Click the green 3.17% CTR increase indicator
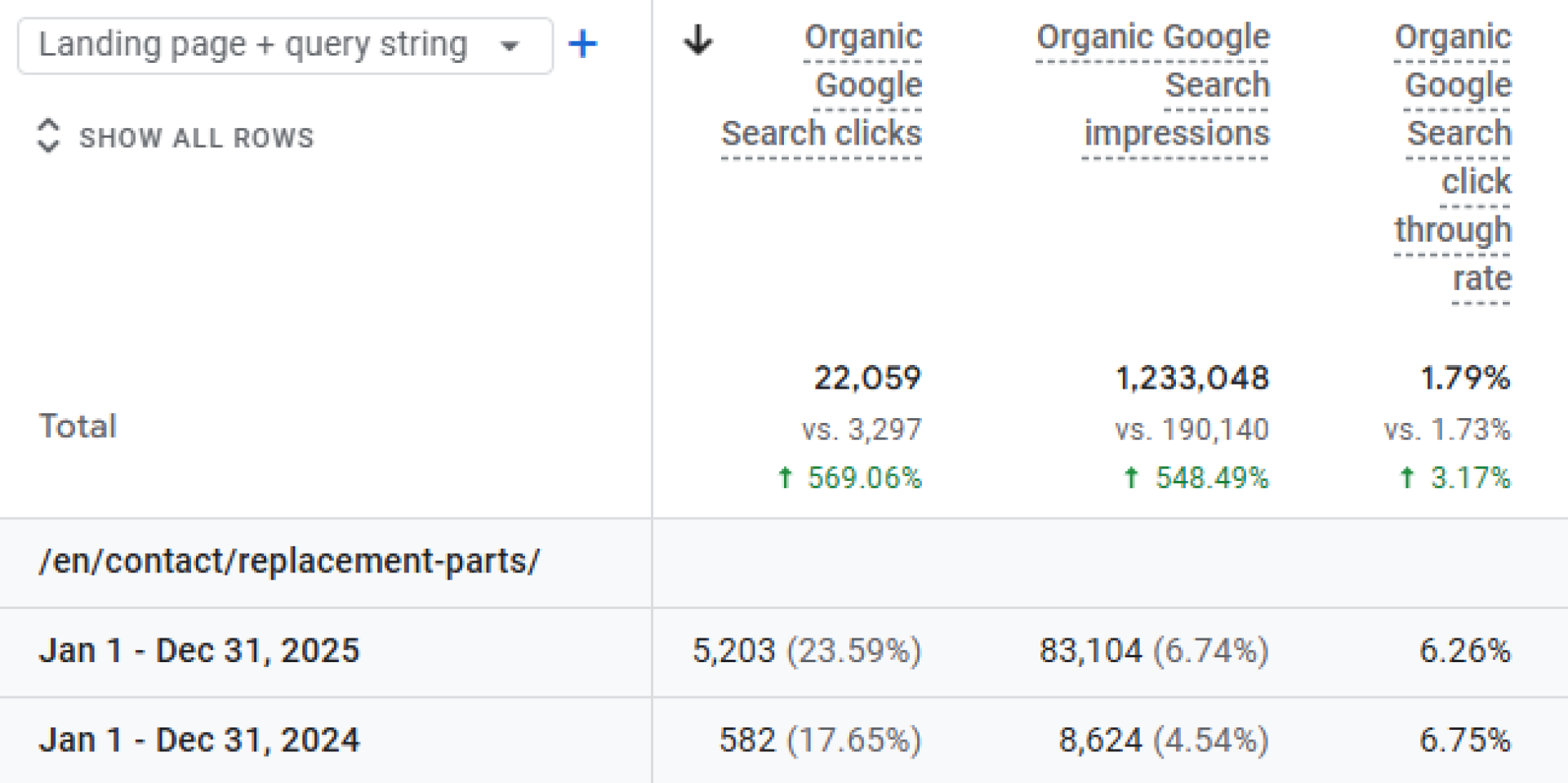The width and height of the screenshot is (1568, 783). [1456, 478]
